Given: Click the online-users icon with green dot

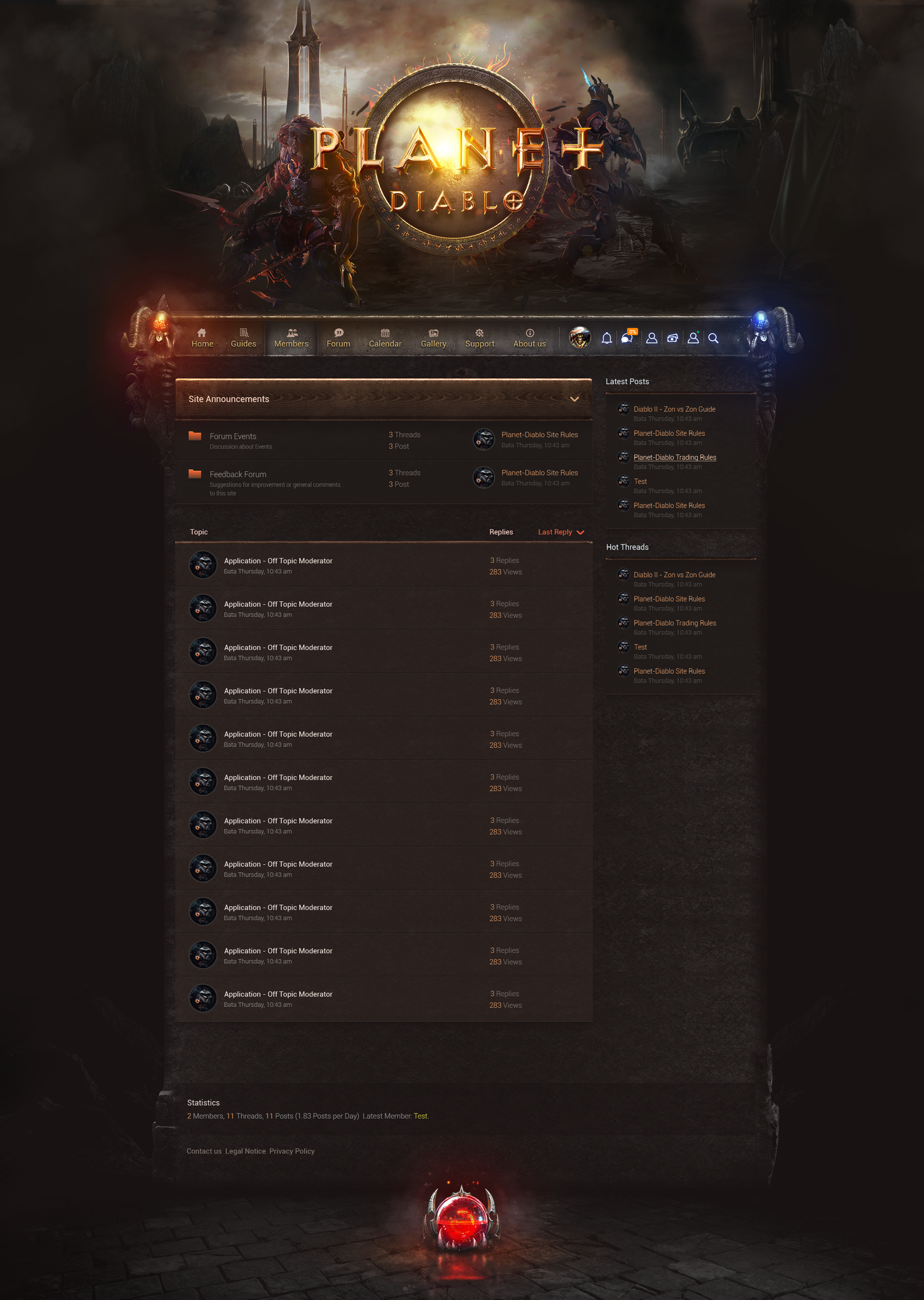Looking at the screenshot, I should (x=694, y=338).
